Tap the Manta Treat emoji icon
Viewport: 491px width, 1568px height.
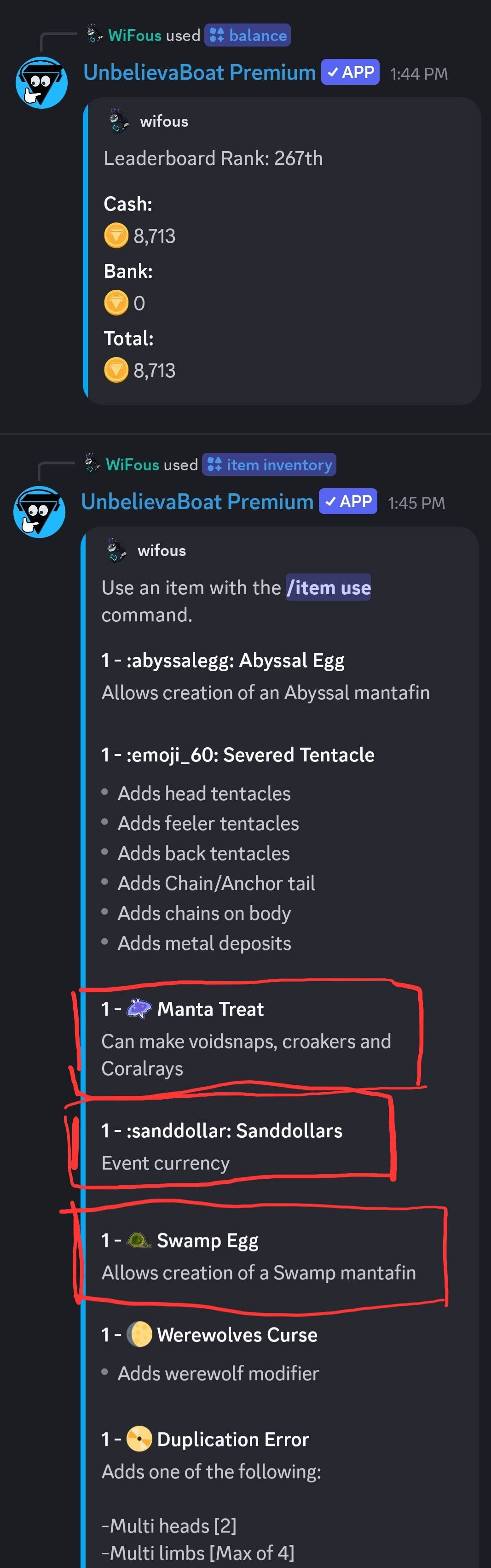click(x=139, y=1009)
